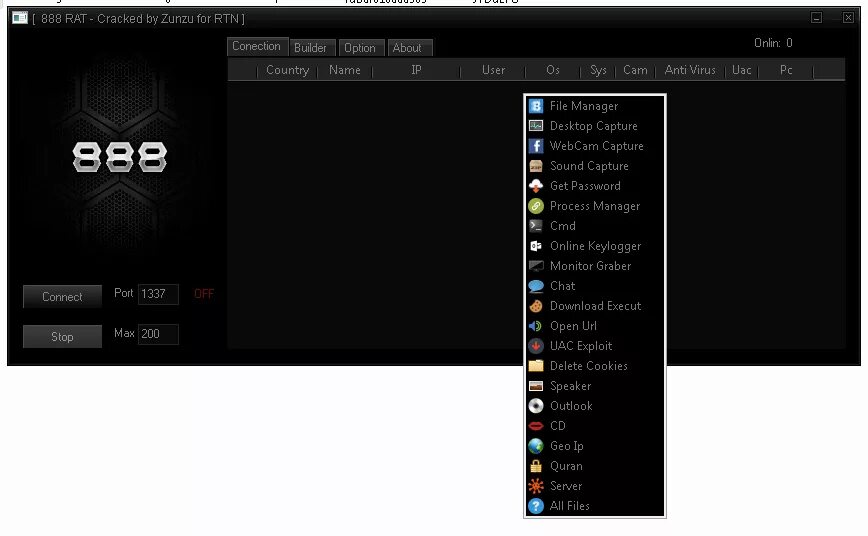868x536 pixels.
Task: Click the speech bubble icon beside Chat
Action: tap(536, 286)
